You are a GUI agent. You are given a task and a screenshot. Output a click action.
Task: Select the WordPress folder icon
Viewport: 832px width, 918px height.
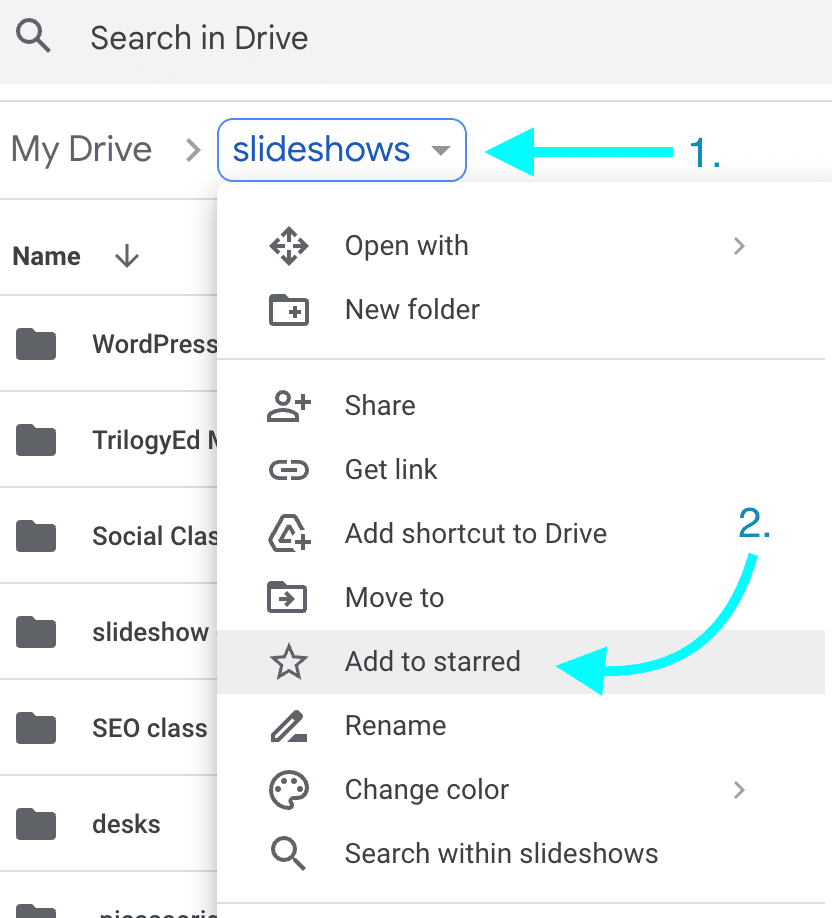coord(36,344)
